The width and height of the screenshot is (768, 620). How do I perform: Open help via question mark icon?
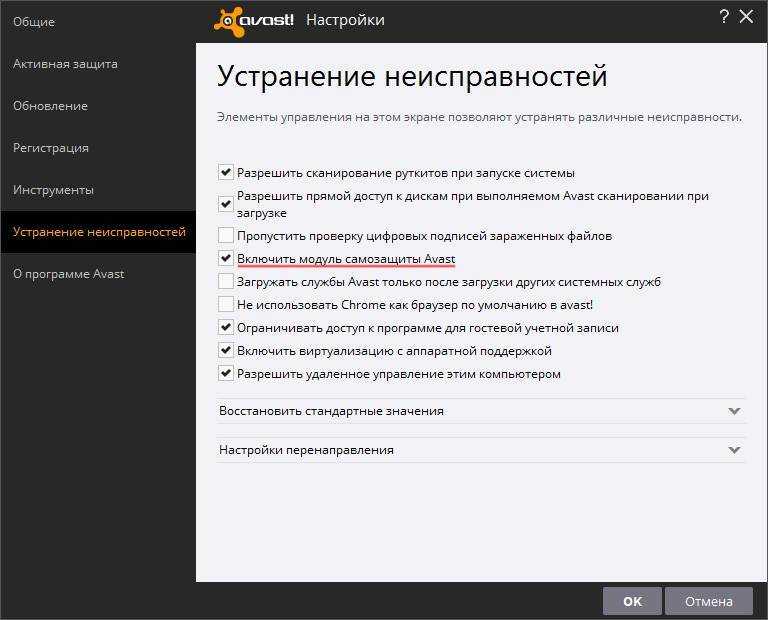(724, 17)
